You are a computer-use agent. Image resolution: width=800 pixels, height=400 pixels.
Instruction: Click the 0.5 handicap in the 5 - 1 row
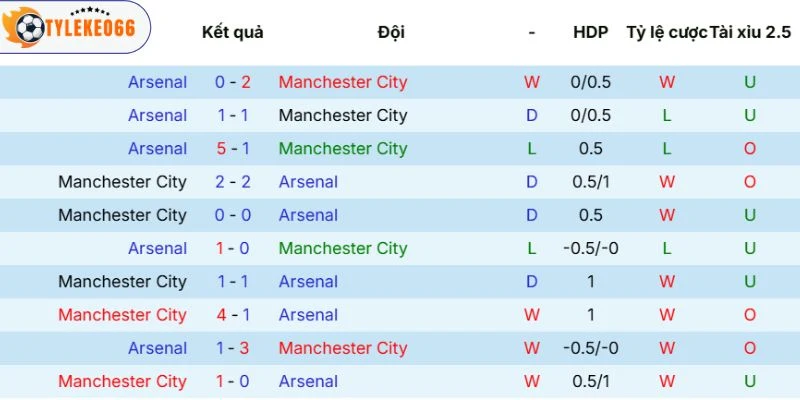coord(591,148)
